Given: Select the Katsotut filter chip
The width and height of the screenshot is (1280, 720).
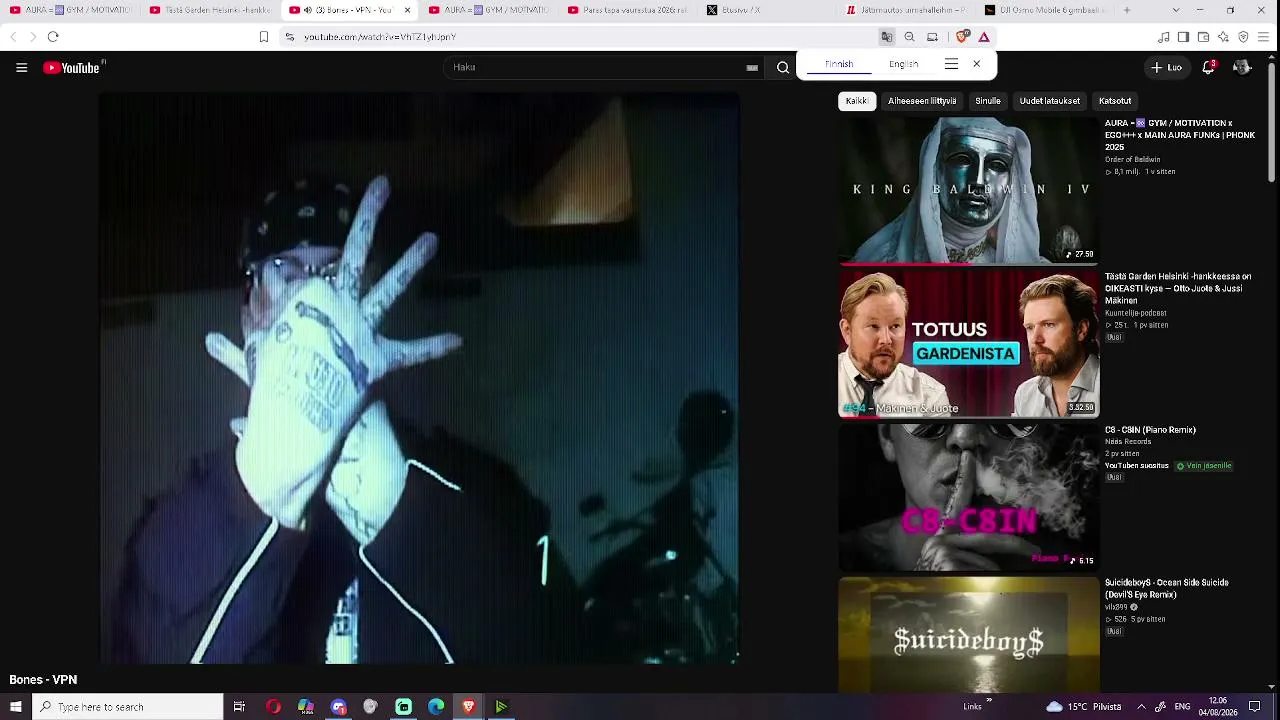Looking at the screenshot, I should pyautogui.click(x=1115, y=101).
